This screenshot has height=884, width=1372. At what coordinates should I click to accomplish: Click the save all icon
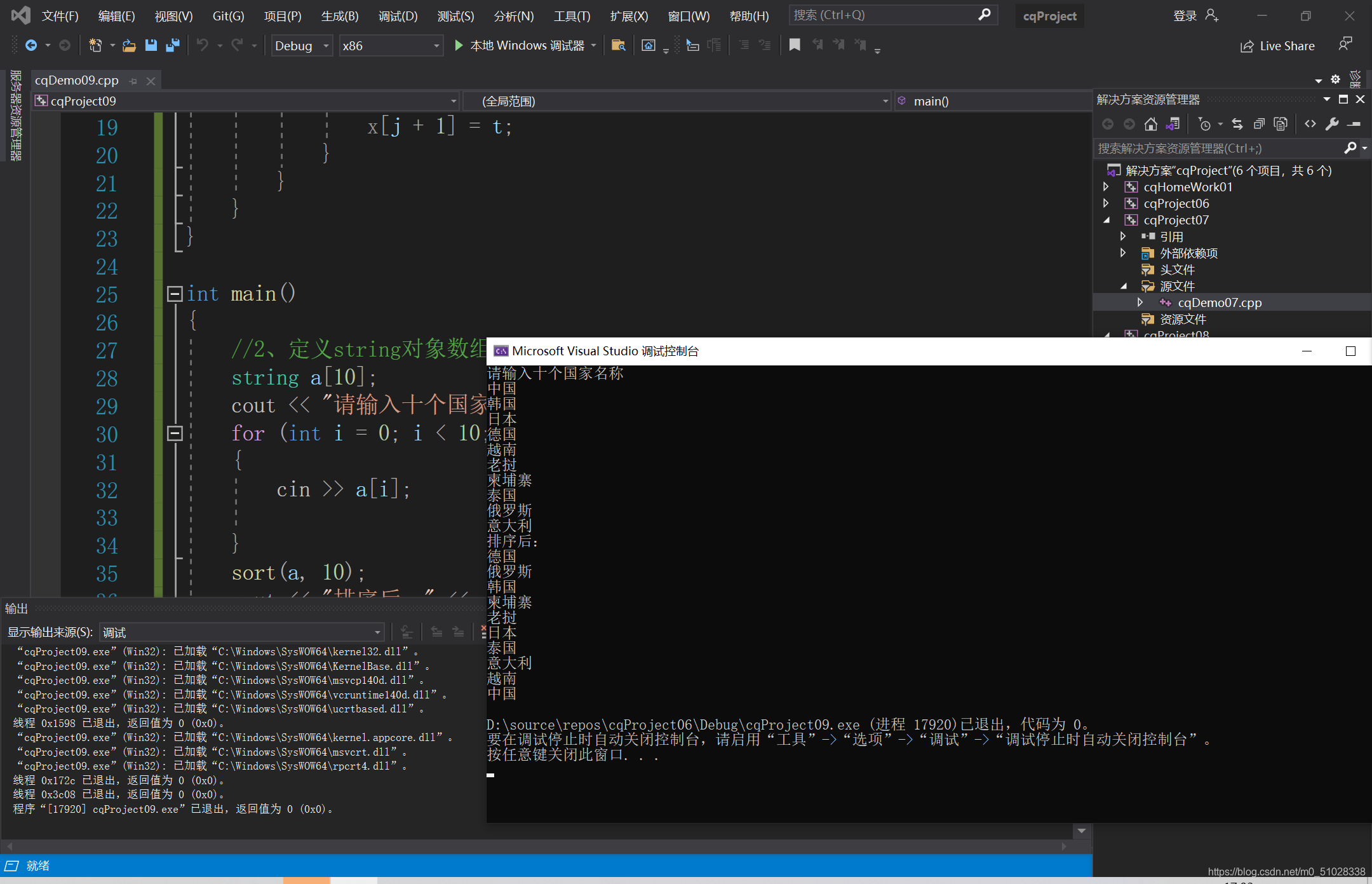(x=173, y=45)
